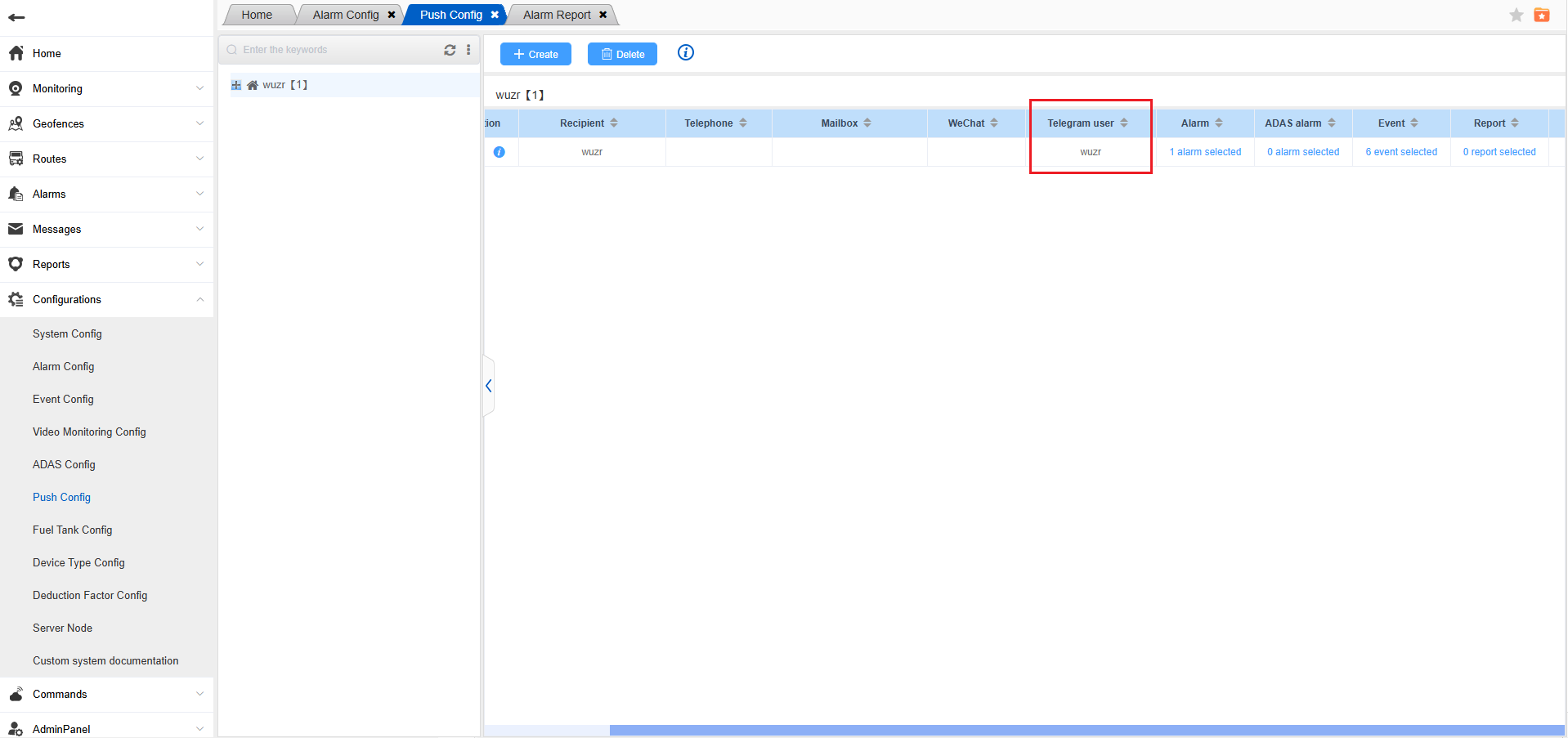Expand the wuzr tree node
Viewport: 1568px width, 738px height.
click(236, 85)
